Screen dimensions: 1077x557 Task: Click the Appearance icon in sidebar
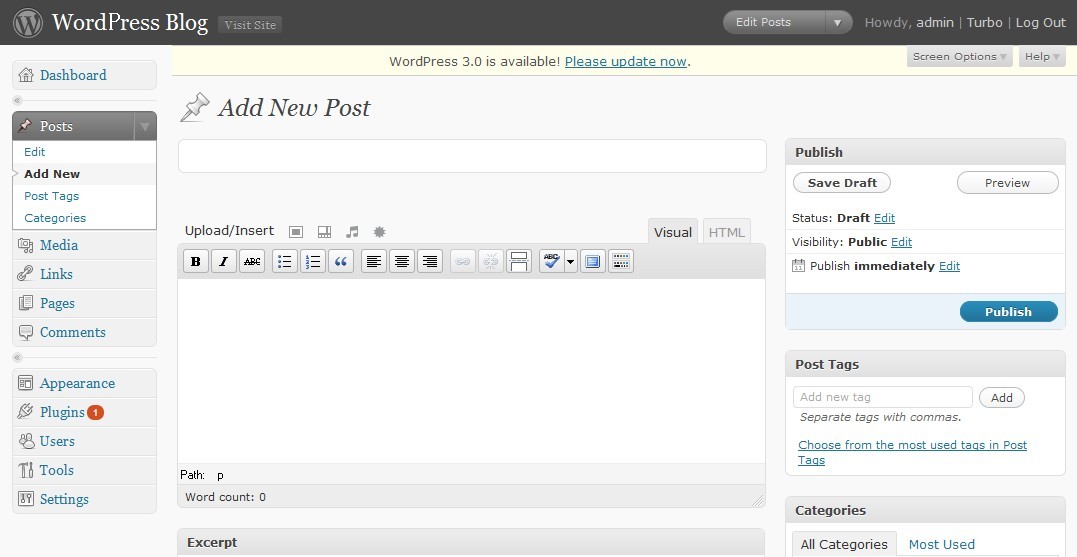[x=25, y=383]
